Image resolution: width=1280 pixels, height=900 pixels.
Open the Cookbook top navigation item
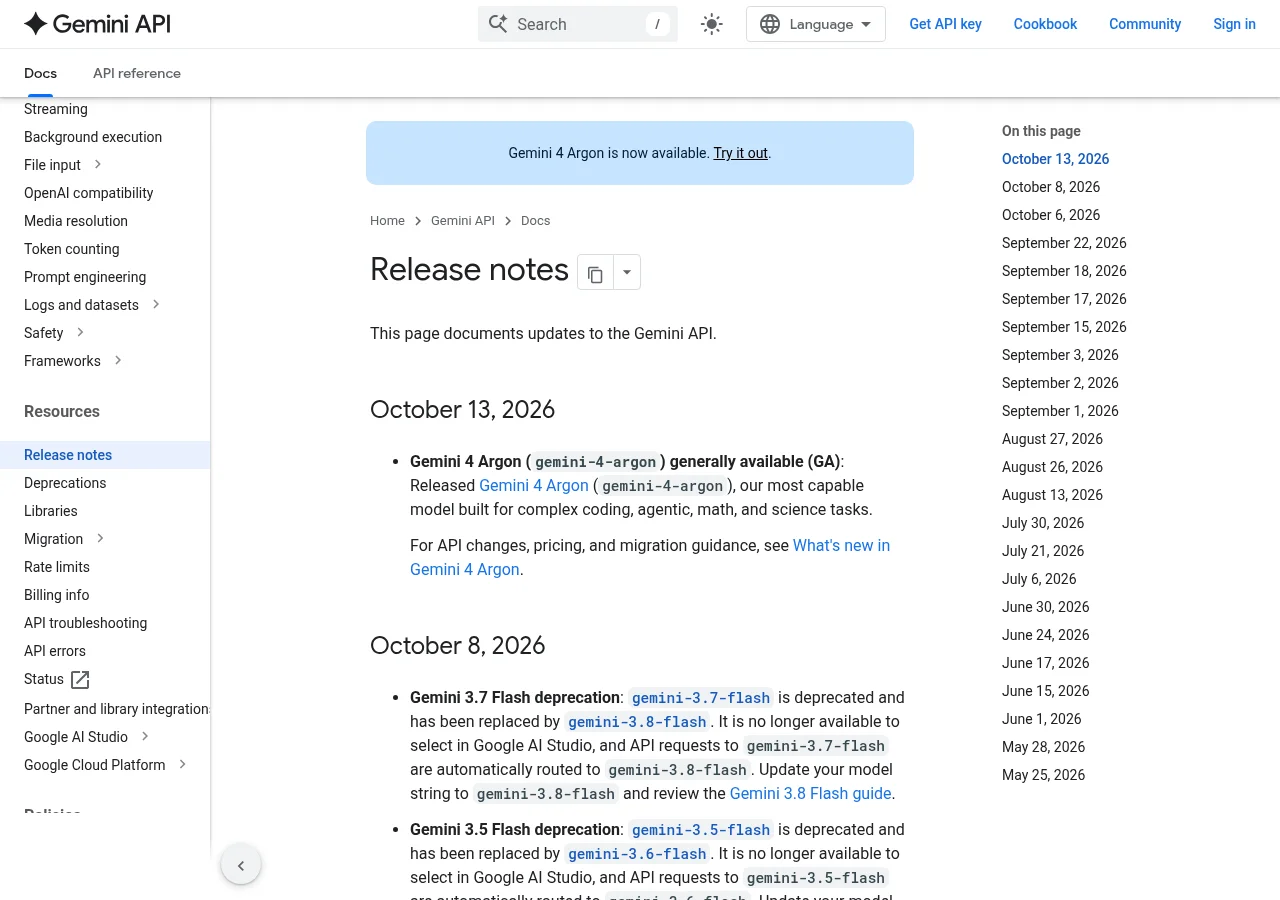(1045, 24)
